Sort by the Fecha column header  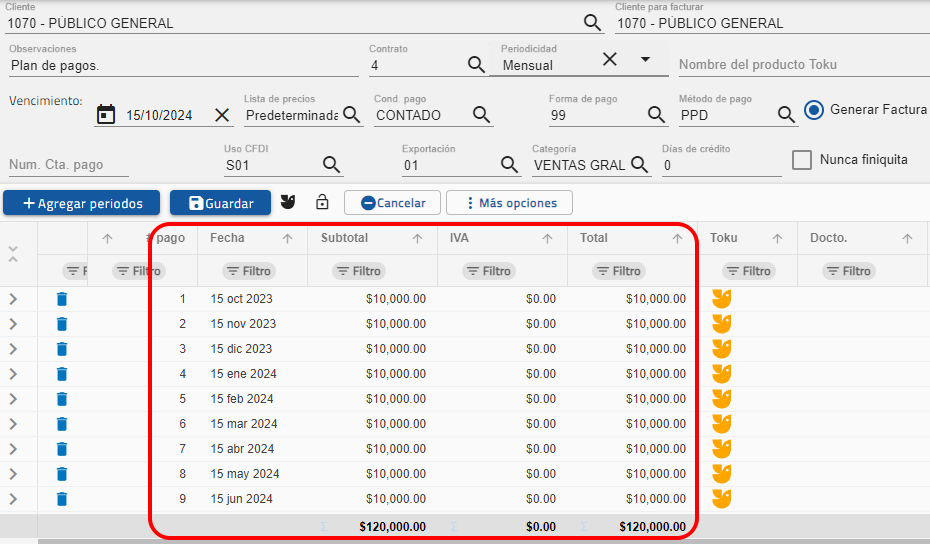pyautogui.click(x=228, y=238)
